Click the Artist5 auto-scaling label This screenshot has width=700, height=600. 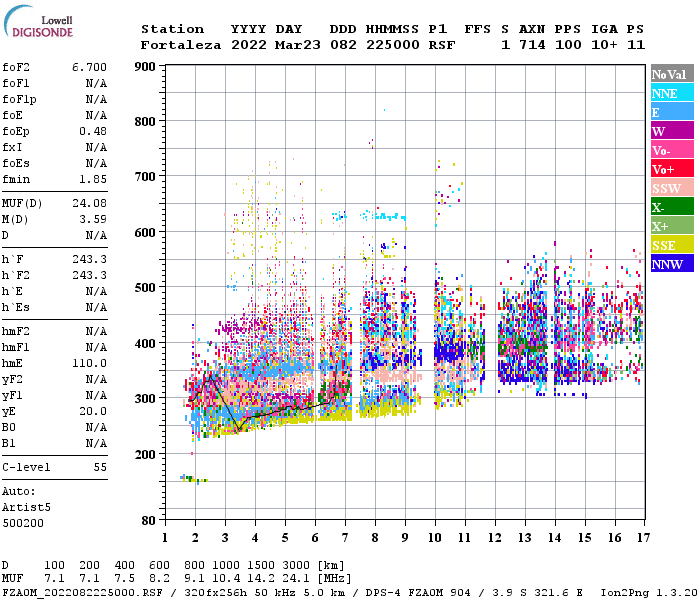[26, 508]
